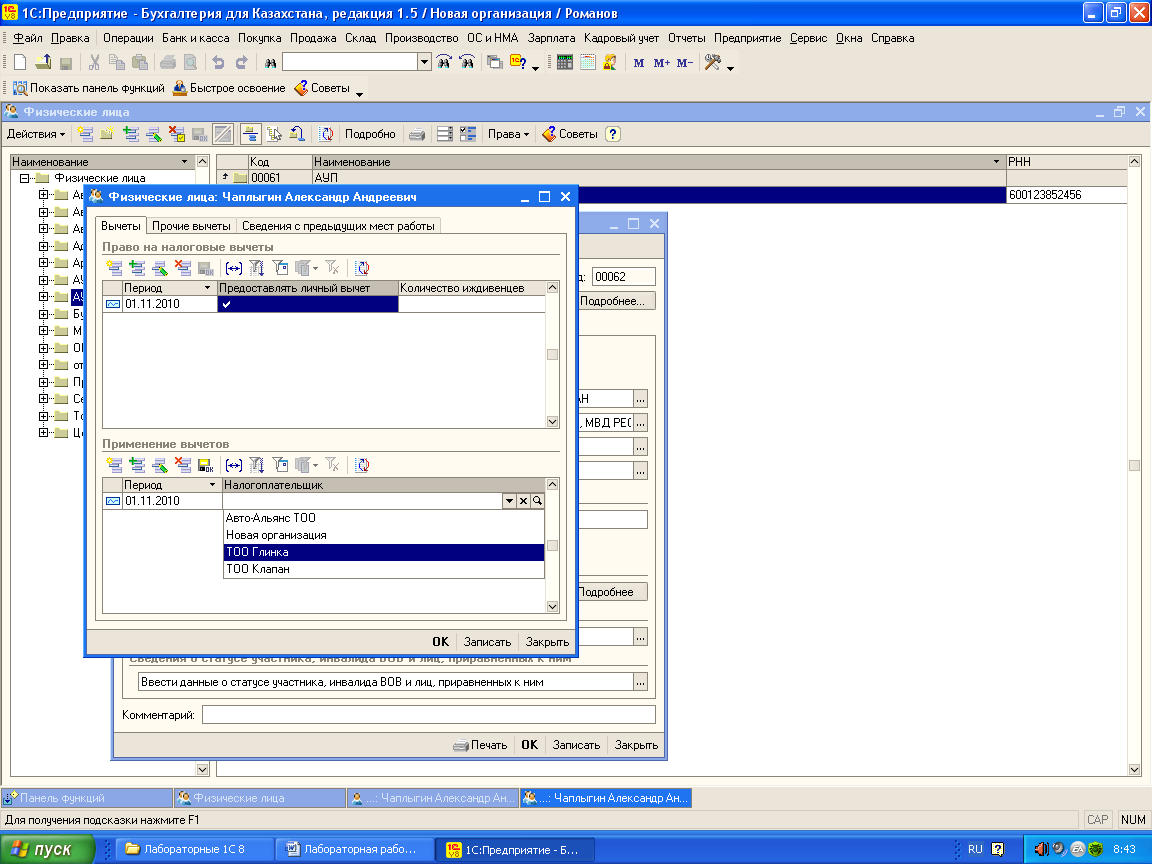Open the calculator icon in main toolbar
This screenshot has width=1152, height=864.
tap(564, 62)
